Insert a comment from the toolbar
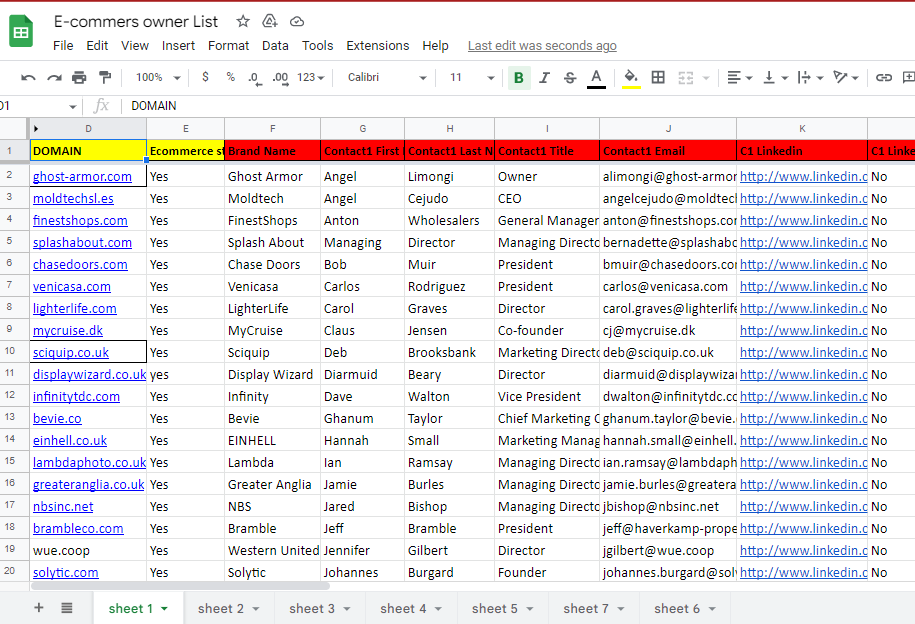The image size is (915, 624). tap(909, 77)
